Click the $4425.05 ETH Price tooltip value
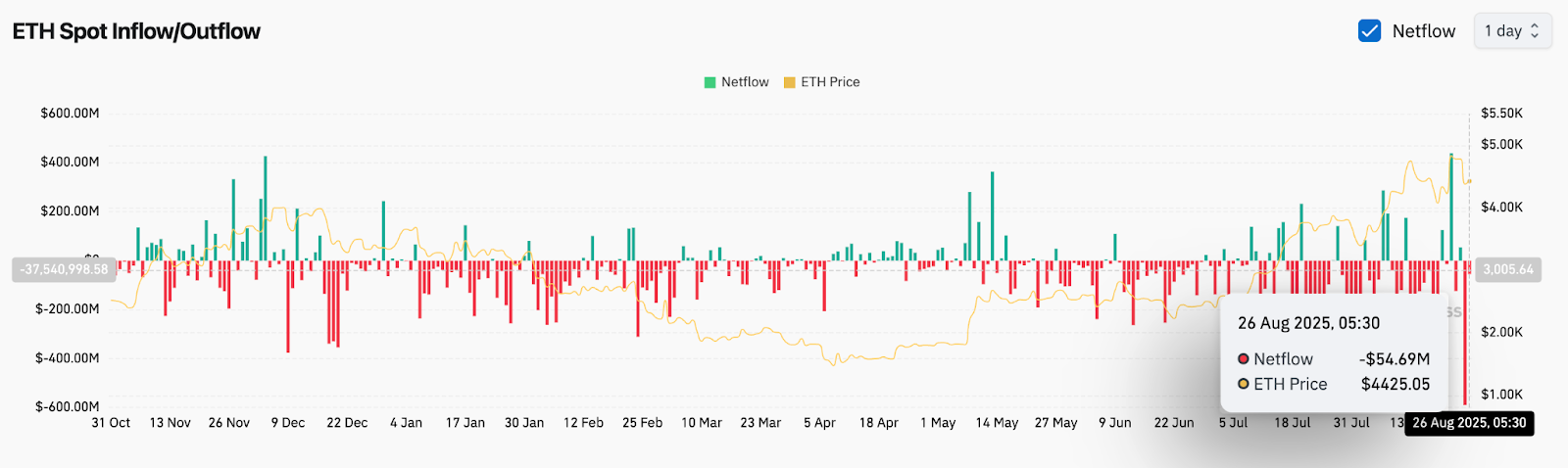The image size is (1568, 468). (x=1395, y=385)
